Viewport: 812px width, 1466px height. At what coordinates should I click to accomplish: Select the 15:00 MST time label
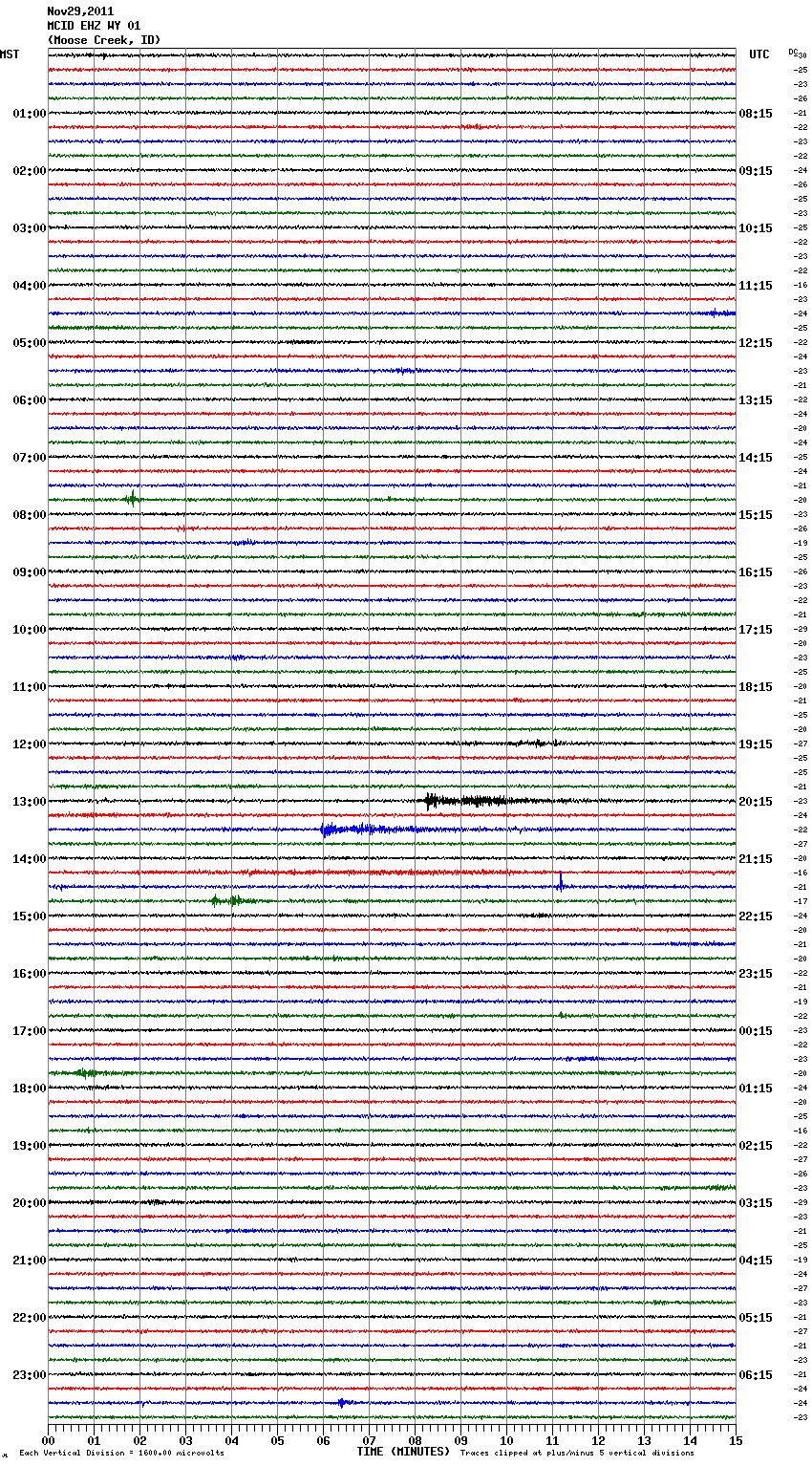30,916
